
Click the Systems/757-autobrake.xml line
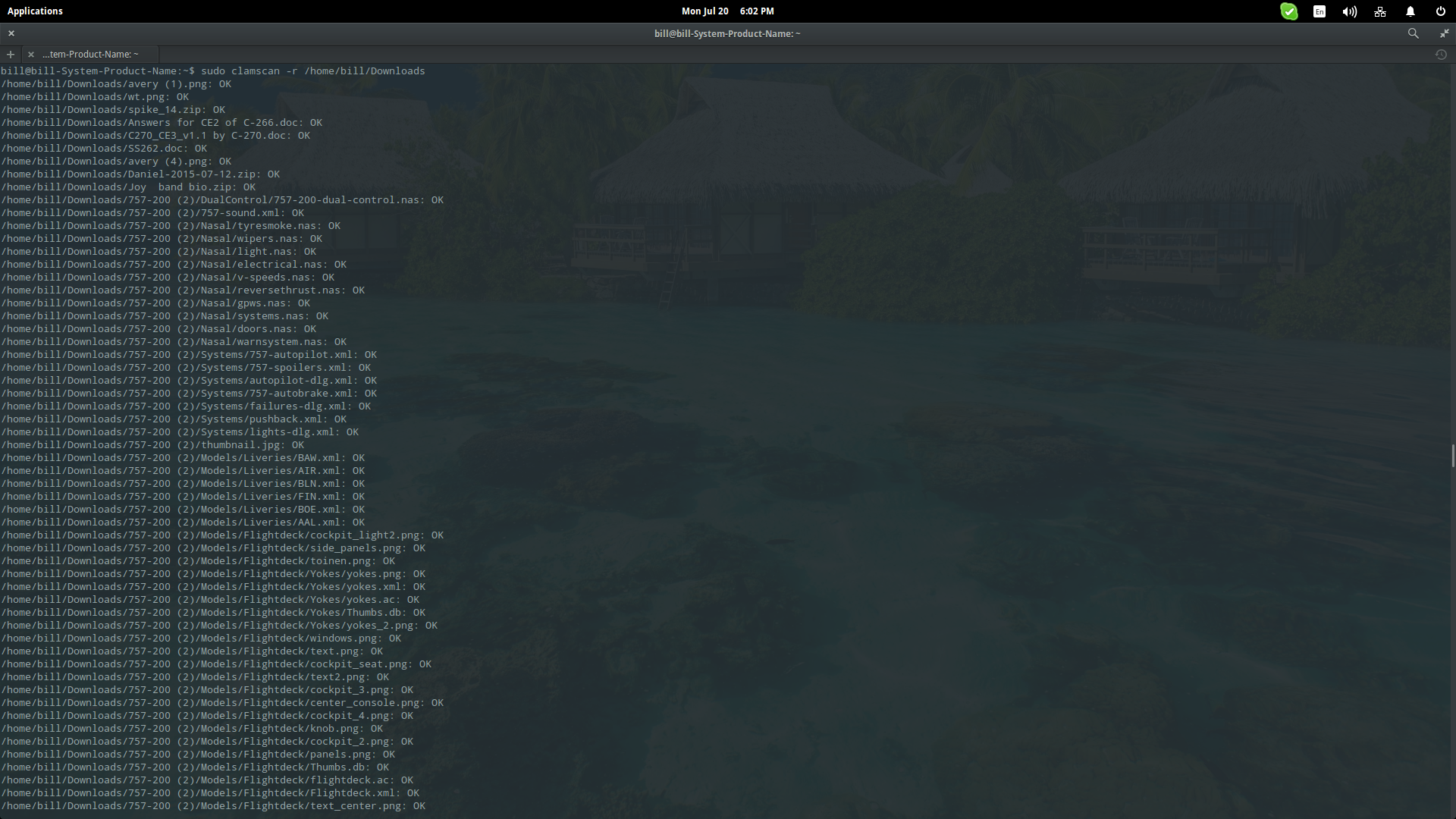189,393
